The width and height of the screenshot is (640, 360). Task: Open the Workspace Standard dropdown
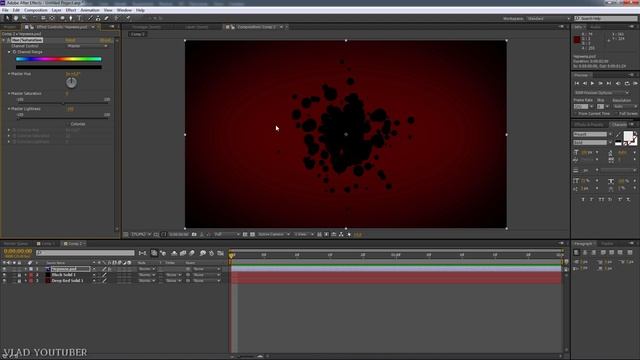click(548, 19)
